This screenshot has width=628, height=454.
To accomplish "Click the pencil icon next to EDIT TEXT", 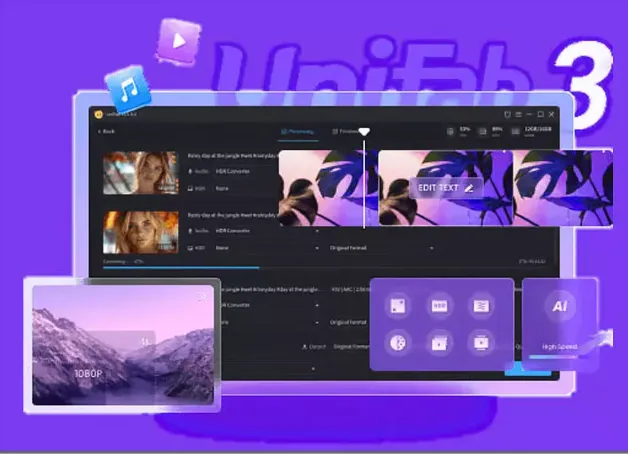I will 469,188.
